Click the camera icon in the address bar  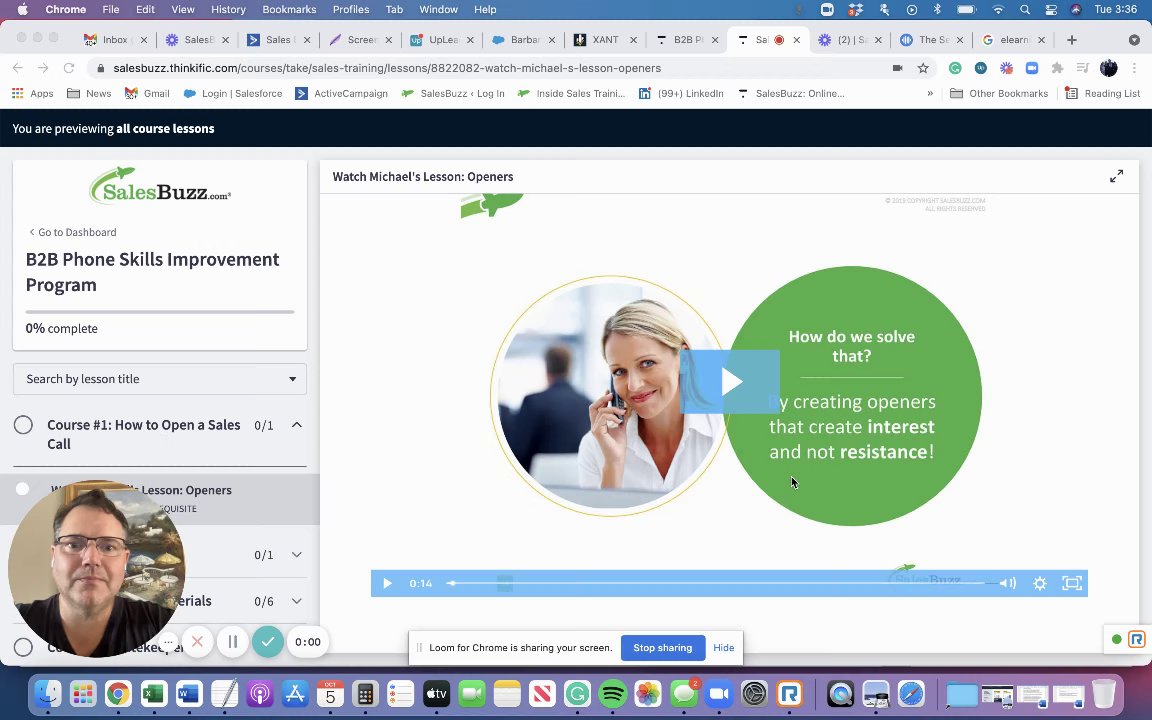point(897,68)
